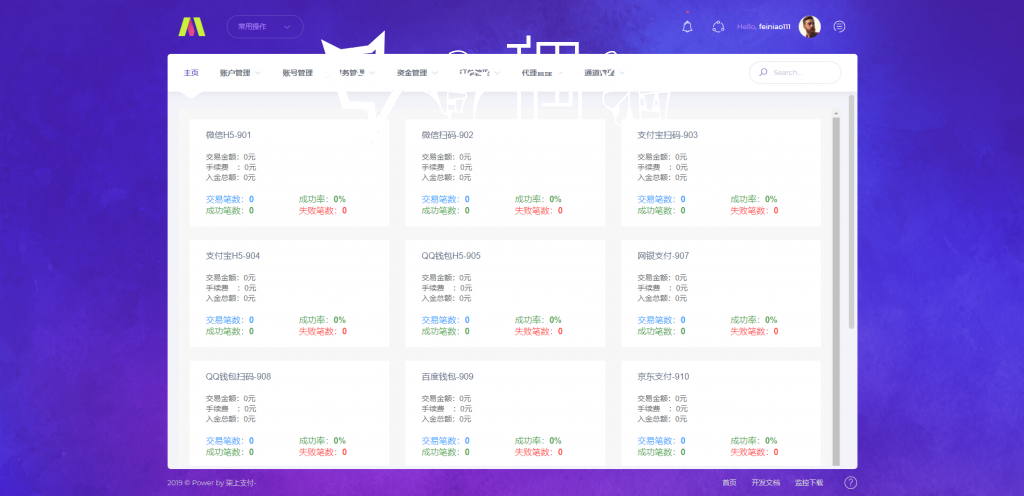Click 成功率 in the QQ钱包扫码-908 card

point(322,441)
